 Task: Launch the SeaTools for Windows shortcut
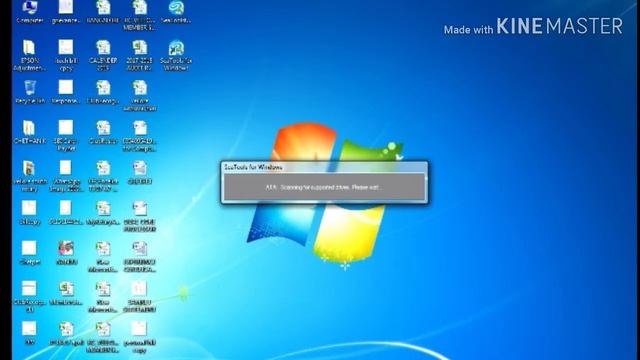point(176,55)
